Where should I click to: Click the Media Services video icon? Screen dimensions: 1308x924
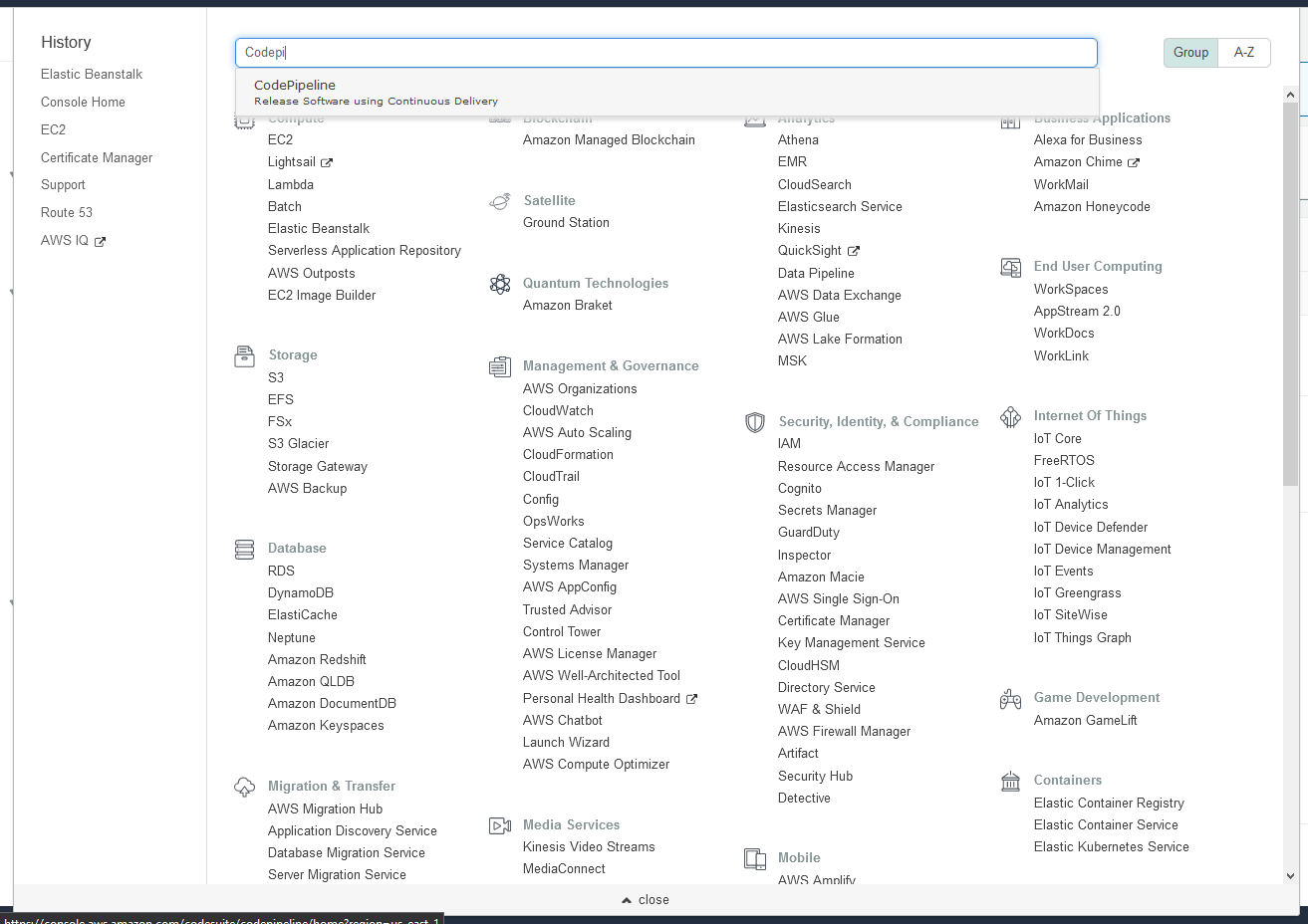(x=500, y=825)
